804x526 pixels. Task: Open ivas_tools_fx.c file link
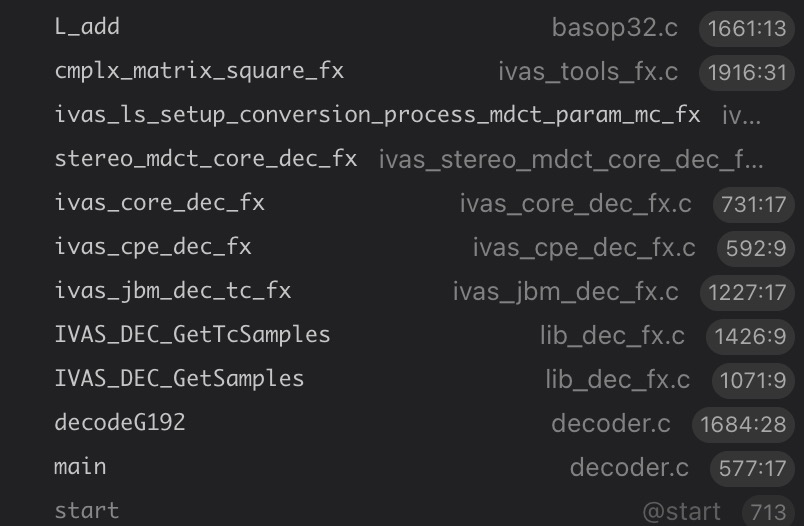588,72
